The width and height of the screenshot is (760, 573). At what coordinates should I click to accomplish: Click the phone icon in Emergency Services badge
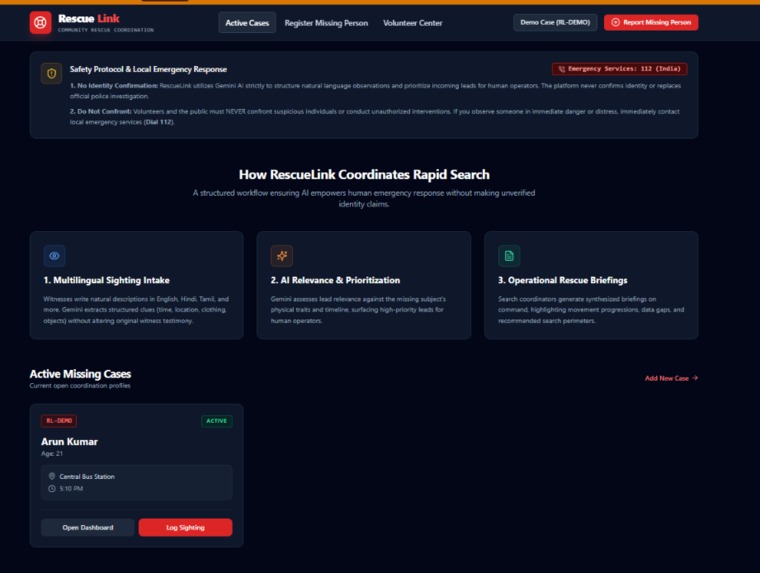[562, 69]
